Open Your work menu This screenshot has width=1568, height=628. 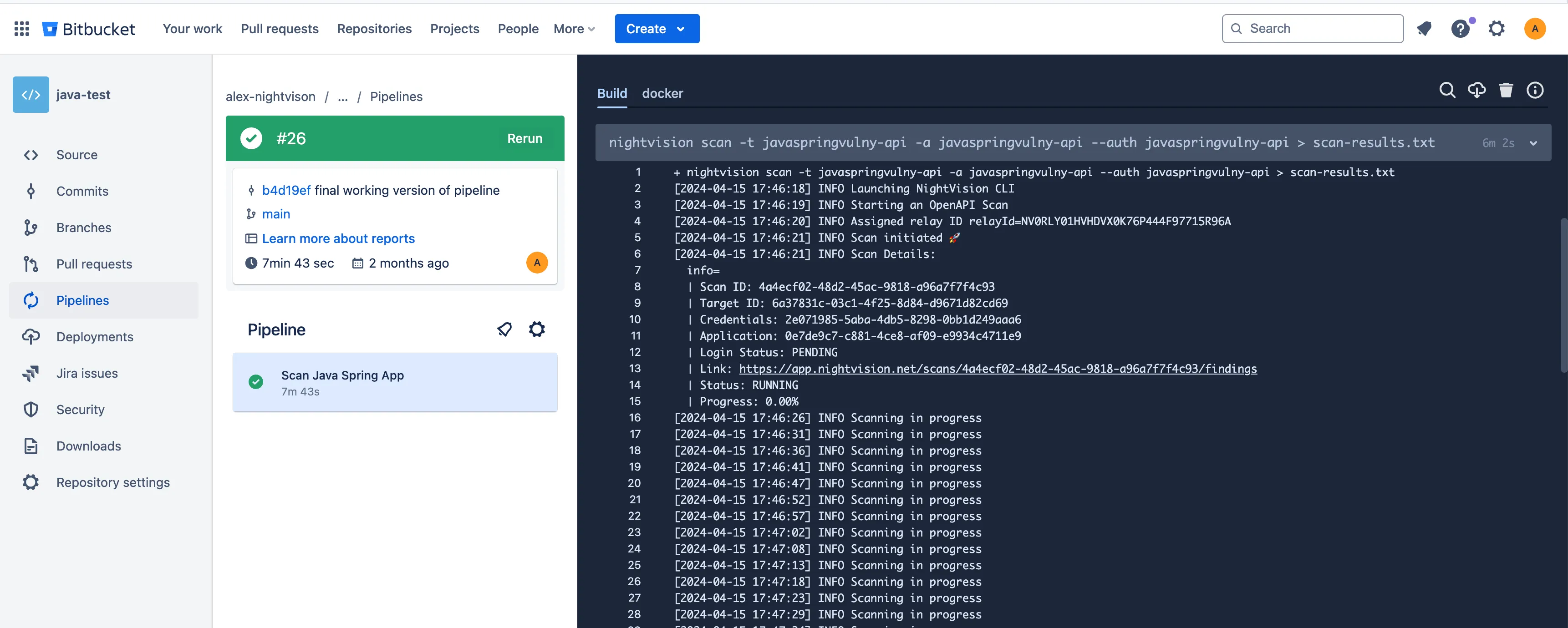point(192,29)
